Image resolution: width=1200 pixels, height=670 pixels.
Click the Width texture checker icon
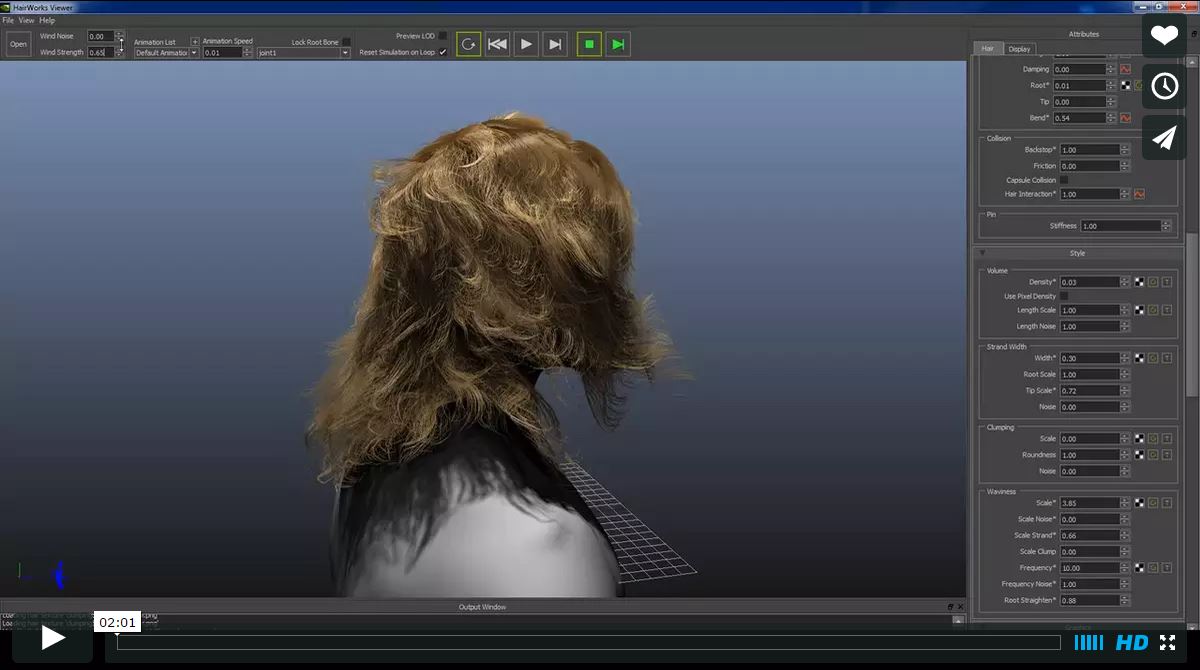click(x=1139, y=358)
